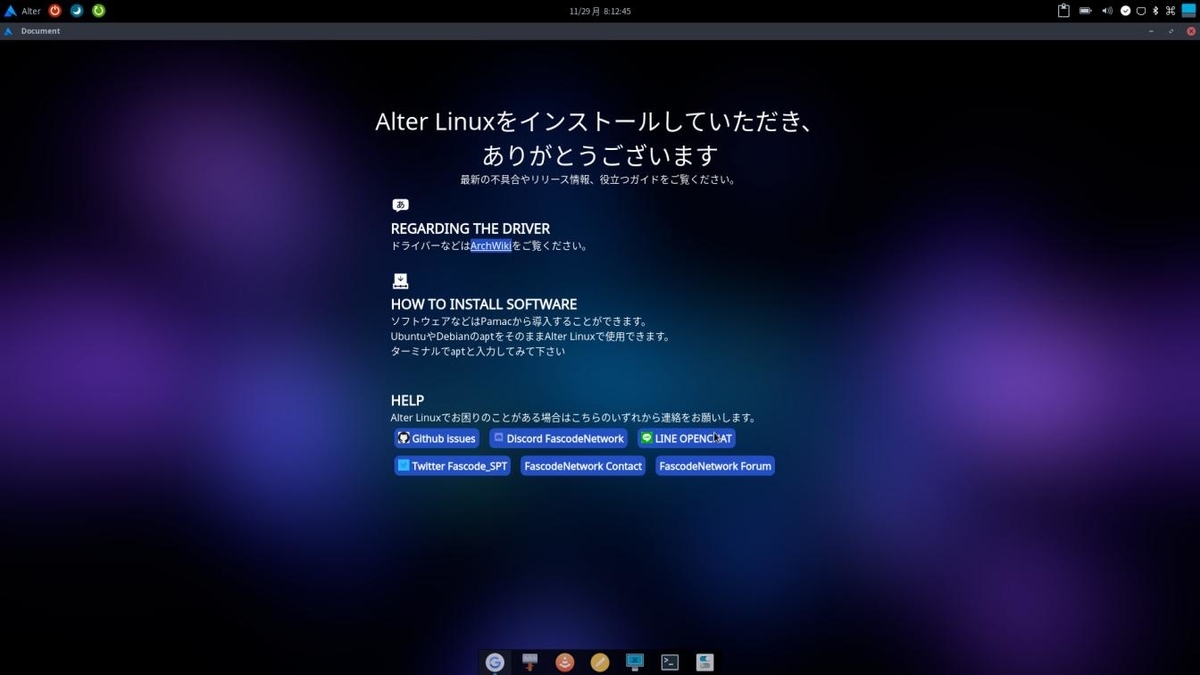Open the Discord FascodeNetwork button

[x=559, y=439]
